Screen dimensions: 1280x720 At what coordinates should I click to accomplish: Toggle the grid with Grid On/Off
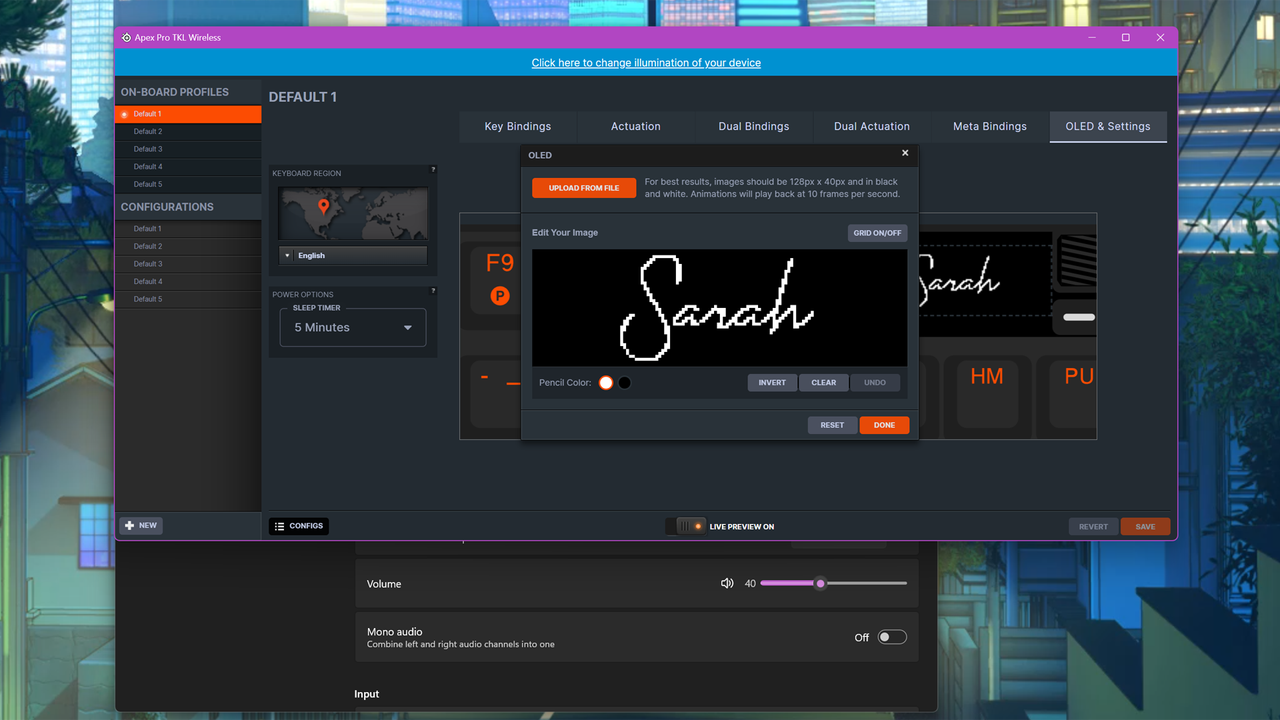[x=877, y=233]
